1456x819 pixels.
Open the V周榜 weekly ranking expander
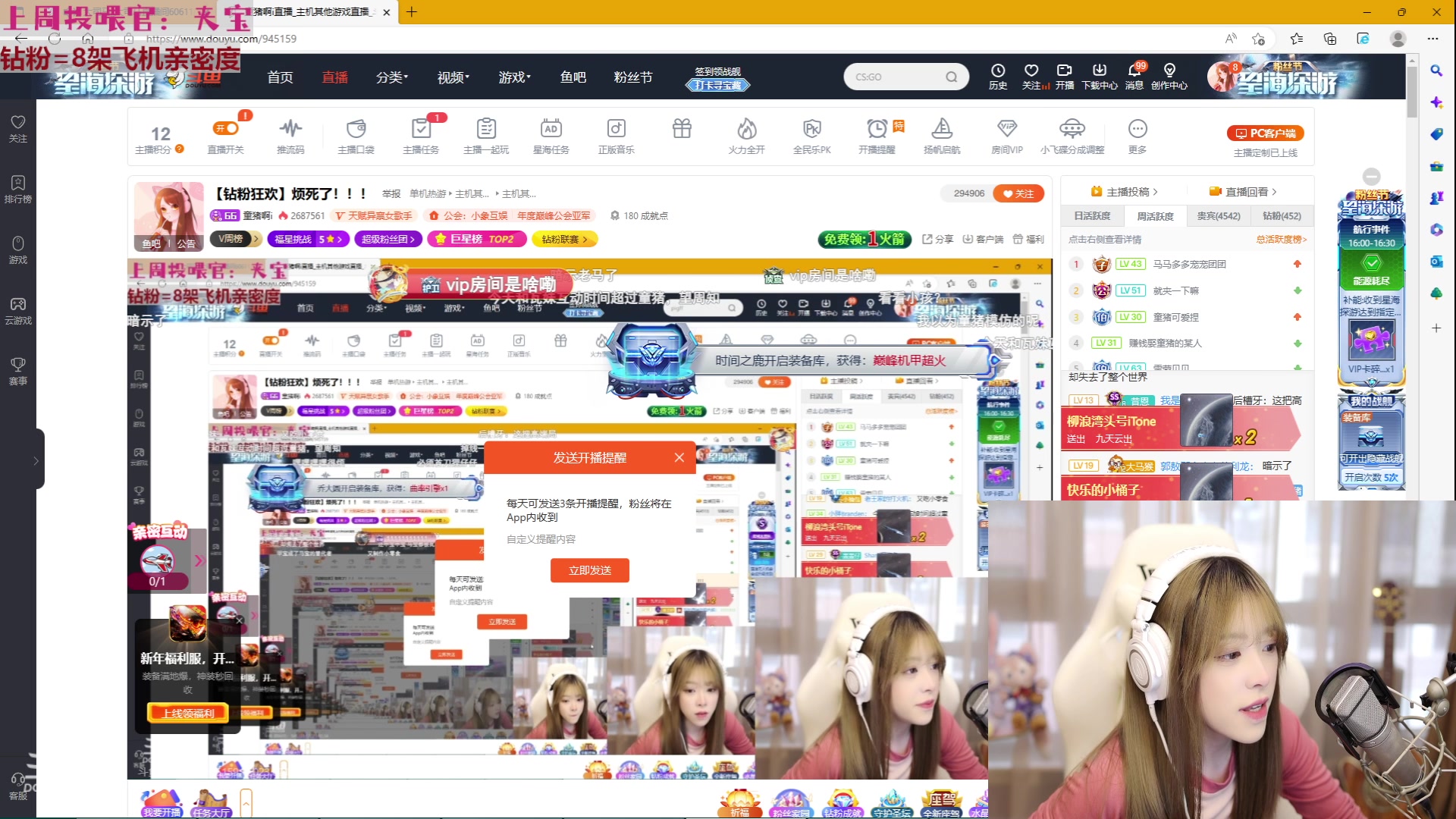point(235,239)
